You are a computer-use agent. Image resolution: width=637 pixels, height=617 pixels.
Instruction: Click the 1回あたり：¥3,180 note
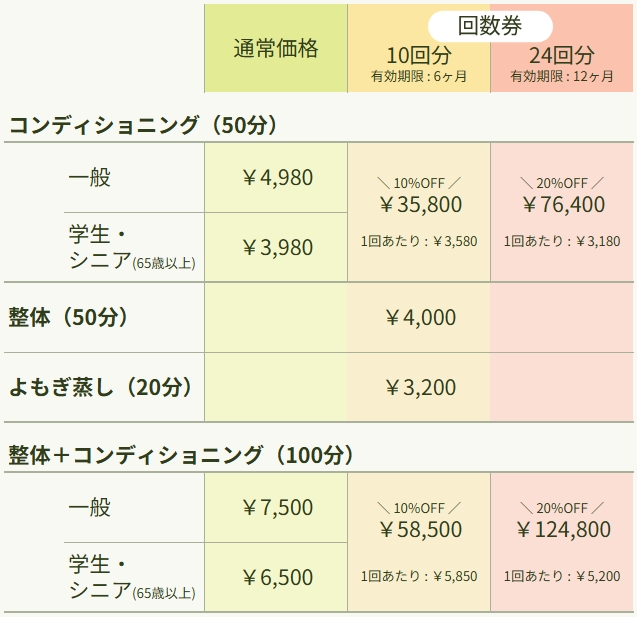562,241
